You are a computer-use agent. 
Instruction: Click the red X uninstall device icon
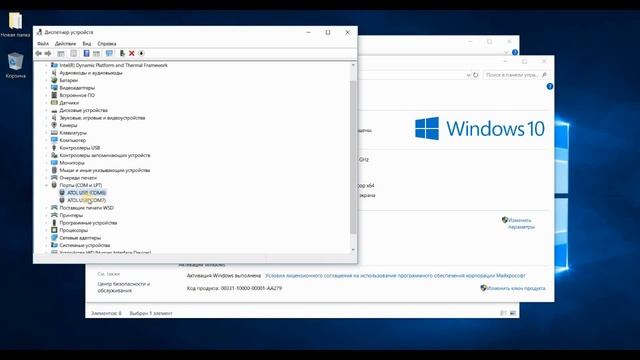coord(131,53)
